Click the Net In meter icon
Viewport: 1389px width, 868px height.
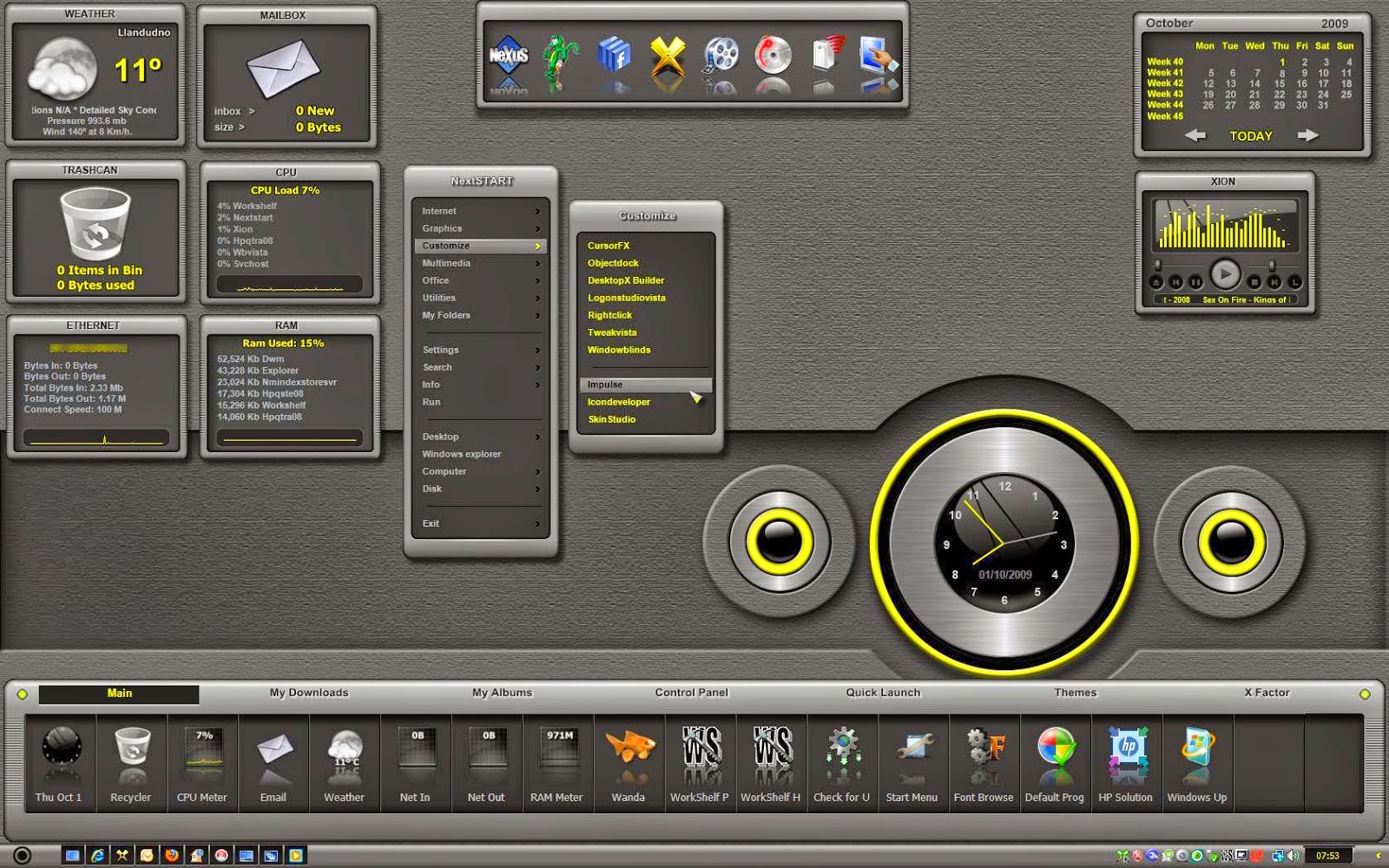tap(415, 764)
